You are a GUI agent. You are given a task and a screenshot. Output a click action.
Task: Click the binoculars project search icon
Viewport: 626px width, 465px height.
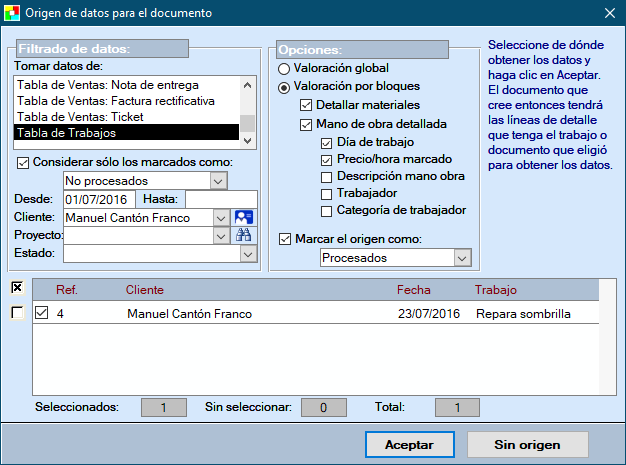244,236
